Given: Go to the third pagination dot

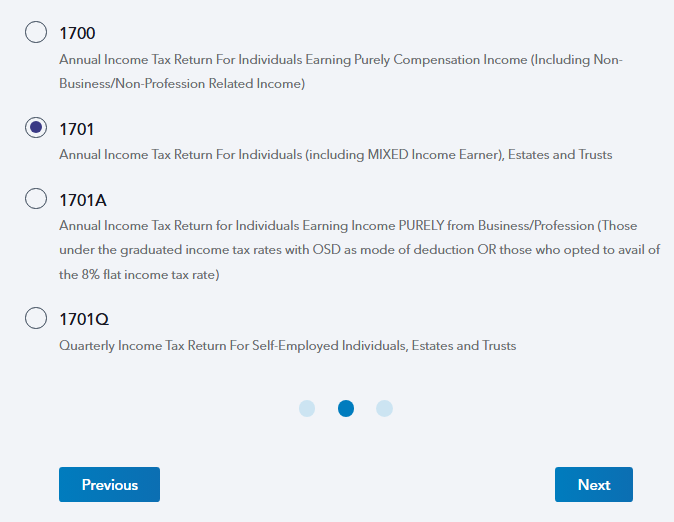Looking at the screenshot, I should click(384, 408).
